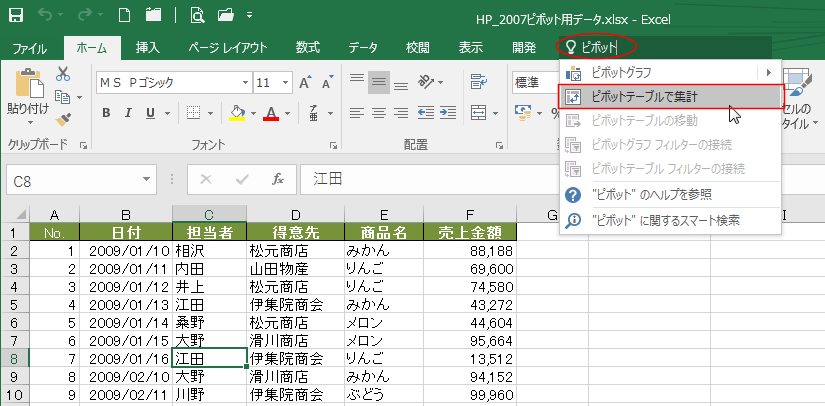Click the Wrap Text icon

(x=478, y=82)
